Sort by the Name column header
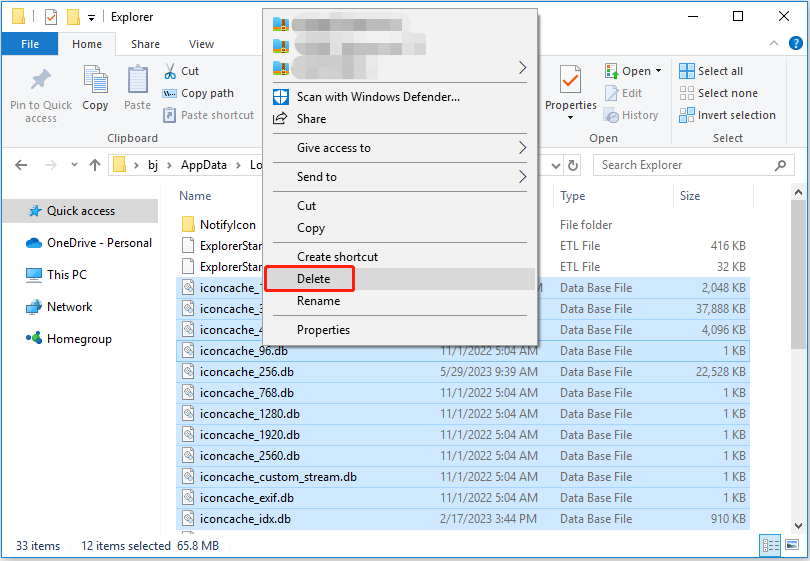This screenshot has width=810, height=561. click(x=195, y=196)
